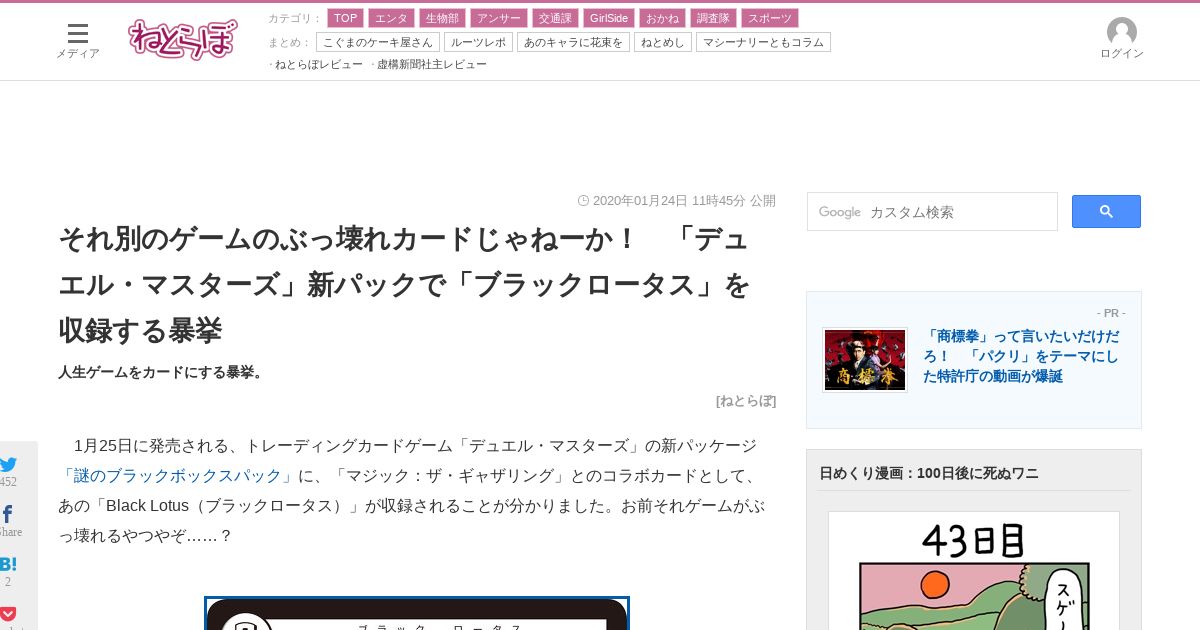The width and height of the screenshot is (1200, 630).
Task: Open the 虚構新聞社主レビュー link
Action: [x=432, y=64]
